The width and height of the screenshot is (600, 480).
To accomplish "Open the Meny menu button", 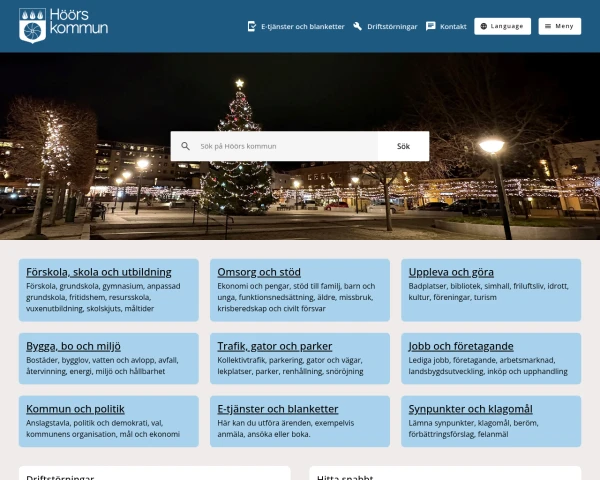I will point(559,26).
